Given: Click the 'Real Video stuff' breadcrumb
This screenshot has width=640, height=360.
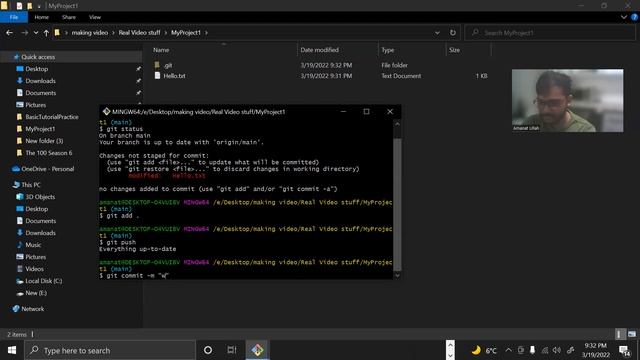Looking at the screenshot, I should tap(139, 33).
